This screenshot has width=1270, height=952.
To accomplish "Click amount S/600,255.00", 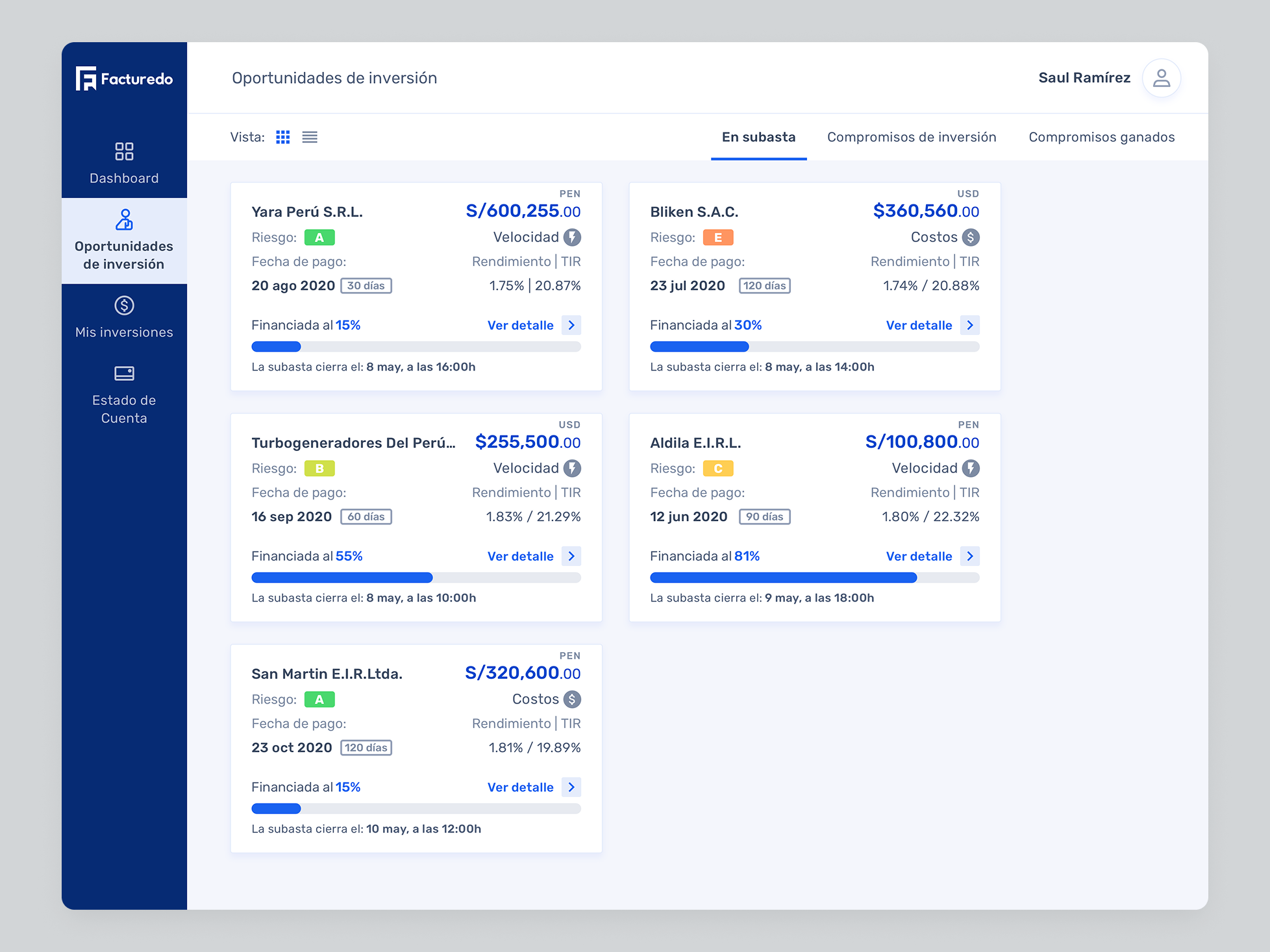I will pyautogui.click(x=523, y=211).
